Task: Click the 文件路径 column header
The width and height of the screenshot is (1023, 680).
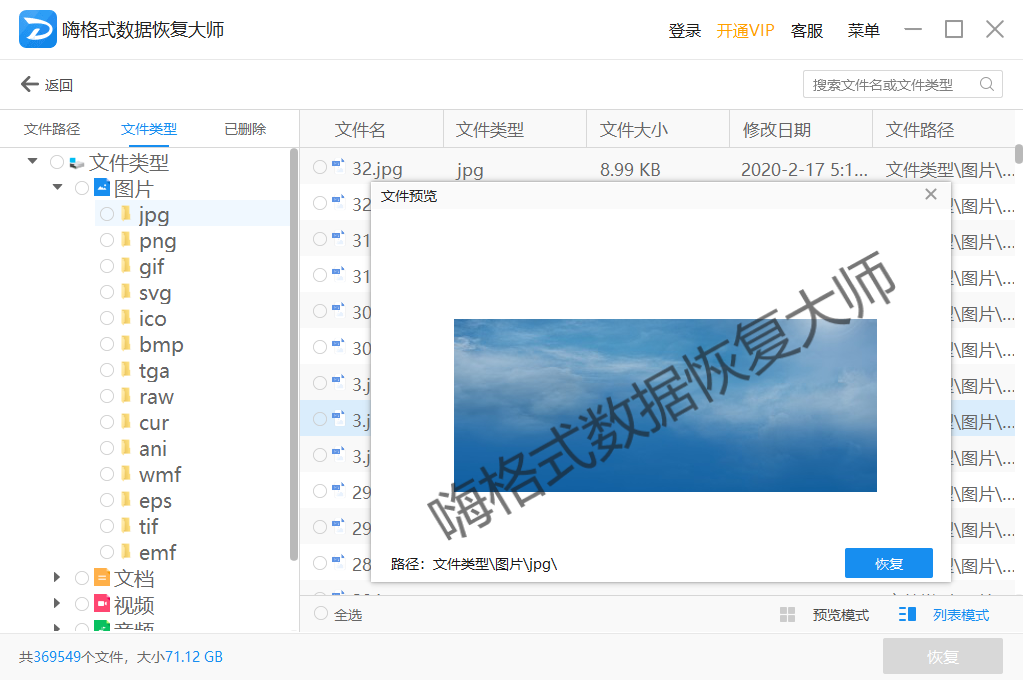Action: (x=919, y=130)
